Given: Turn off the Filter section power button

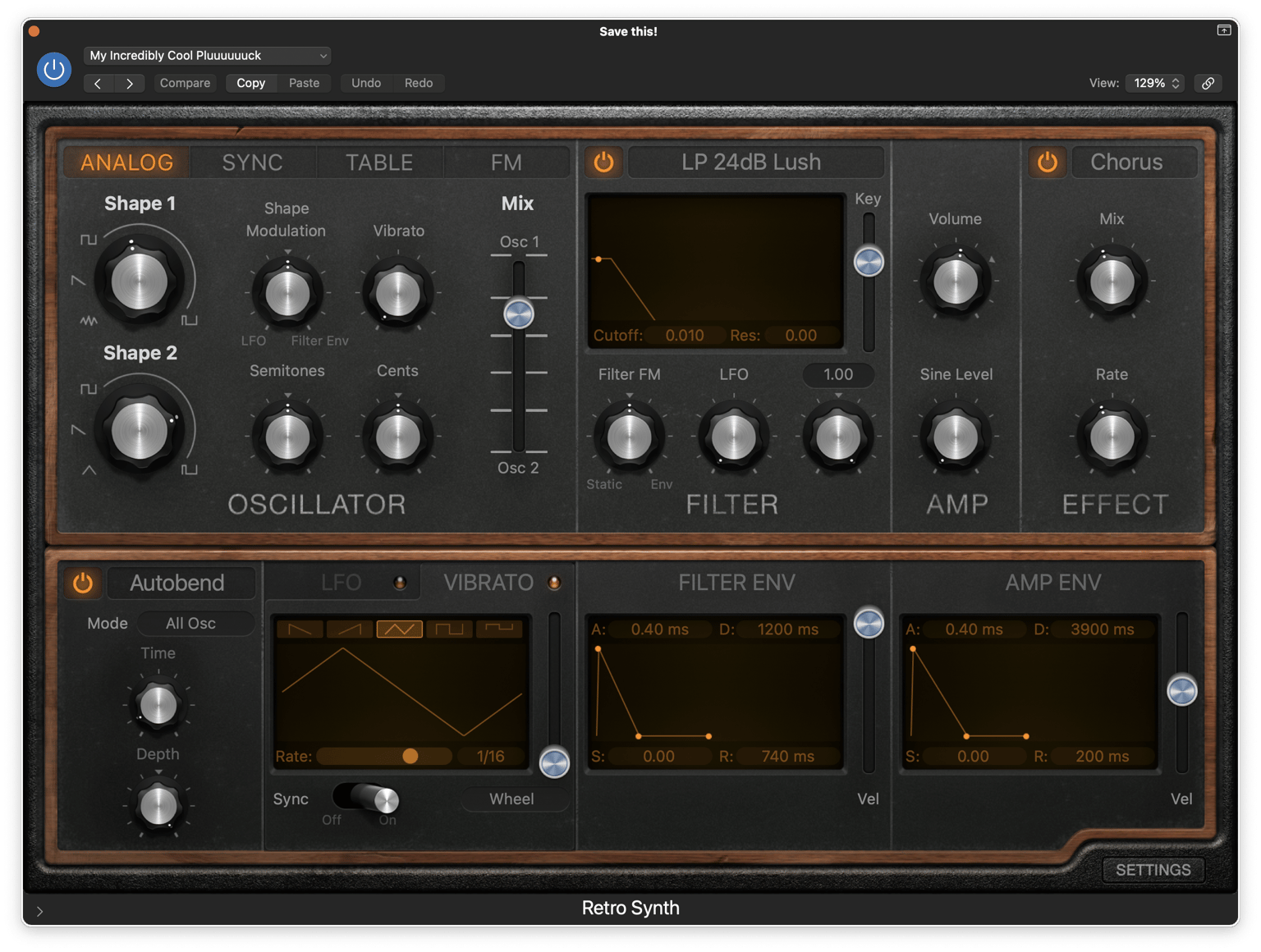Looking at the screenshot, I should pos(603,162).
